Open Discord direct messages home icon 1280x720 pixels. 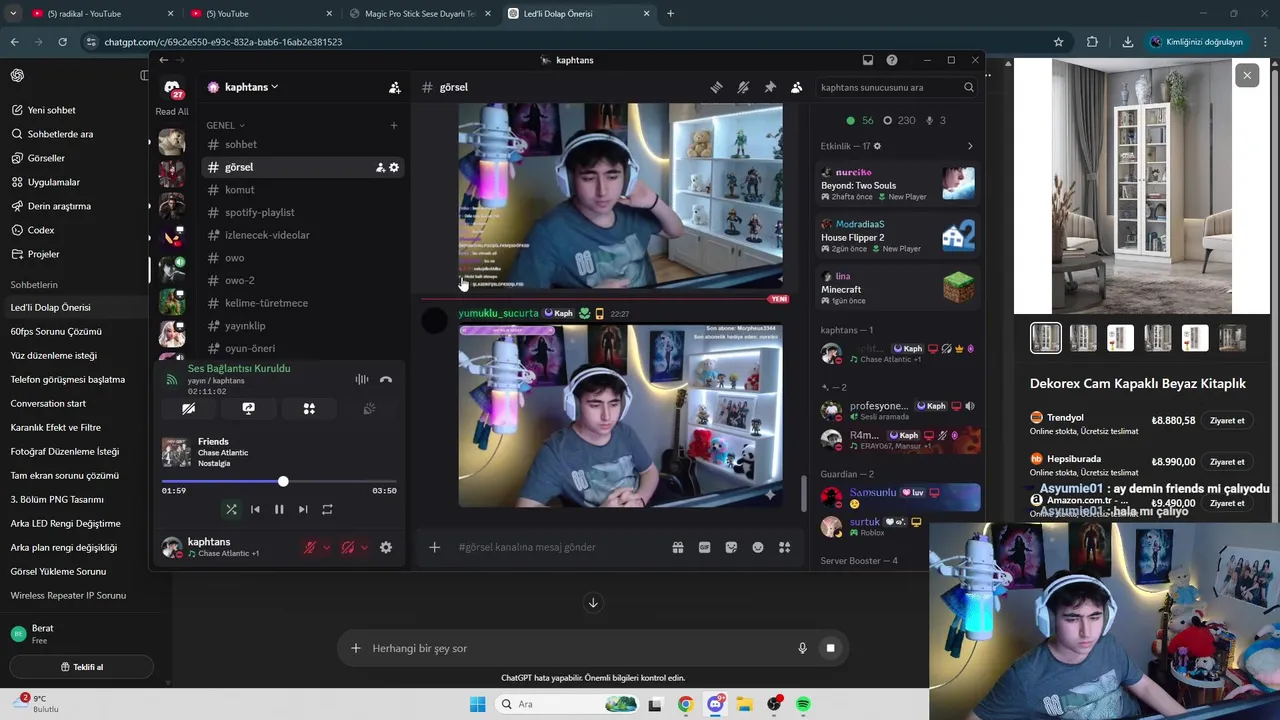(172, 87)
